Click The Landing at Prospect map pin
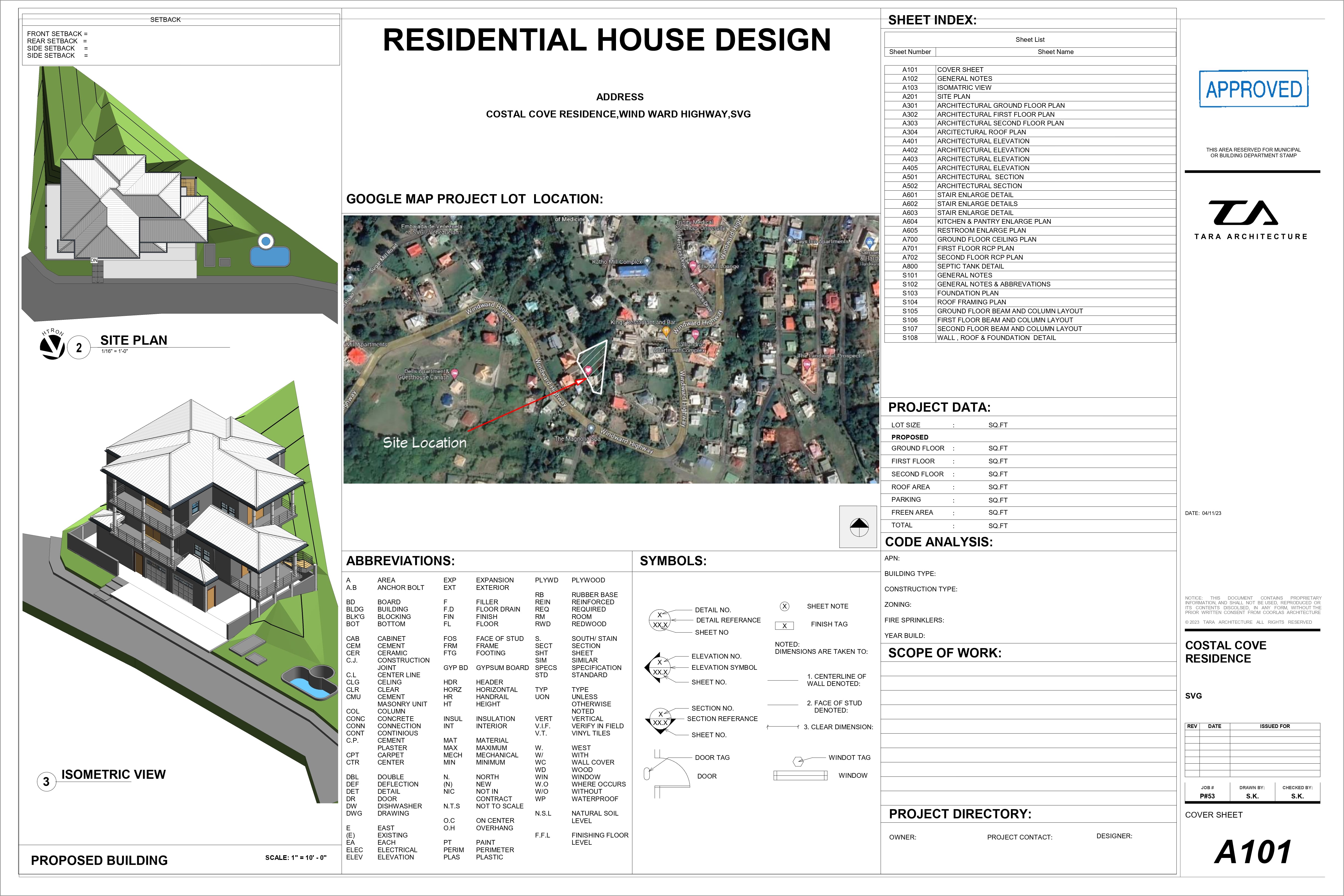This screenshot has height=896, width=1344. click(x=806, y=365)
